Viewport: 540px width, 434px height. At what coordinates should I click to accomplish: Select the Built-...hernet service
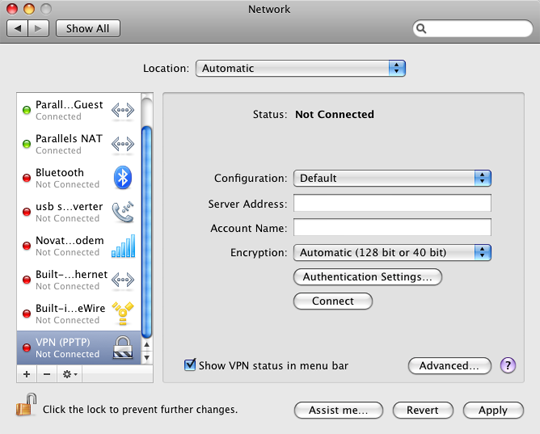pyautogui.click(x=79, y=280)
